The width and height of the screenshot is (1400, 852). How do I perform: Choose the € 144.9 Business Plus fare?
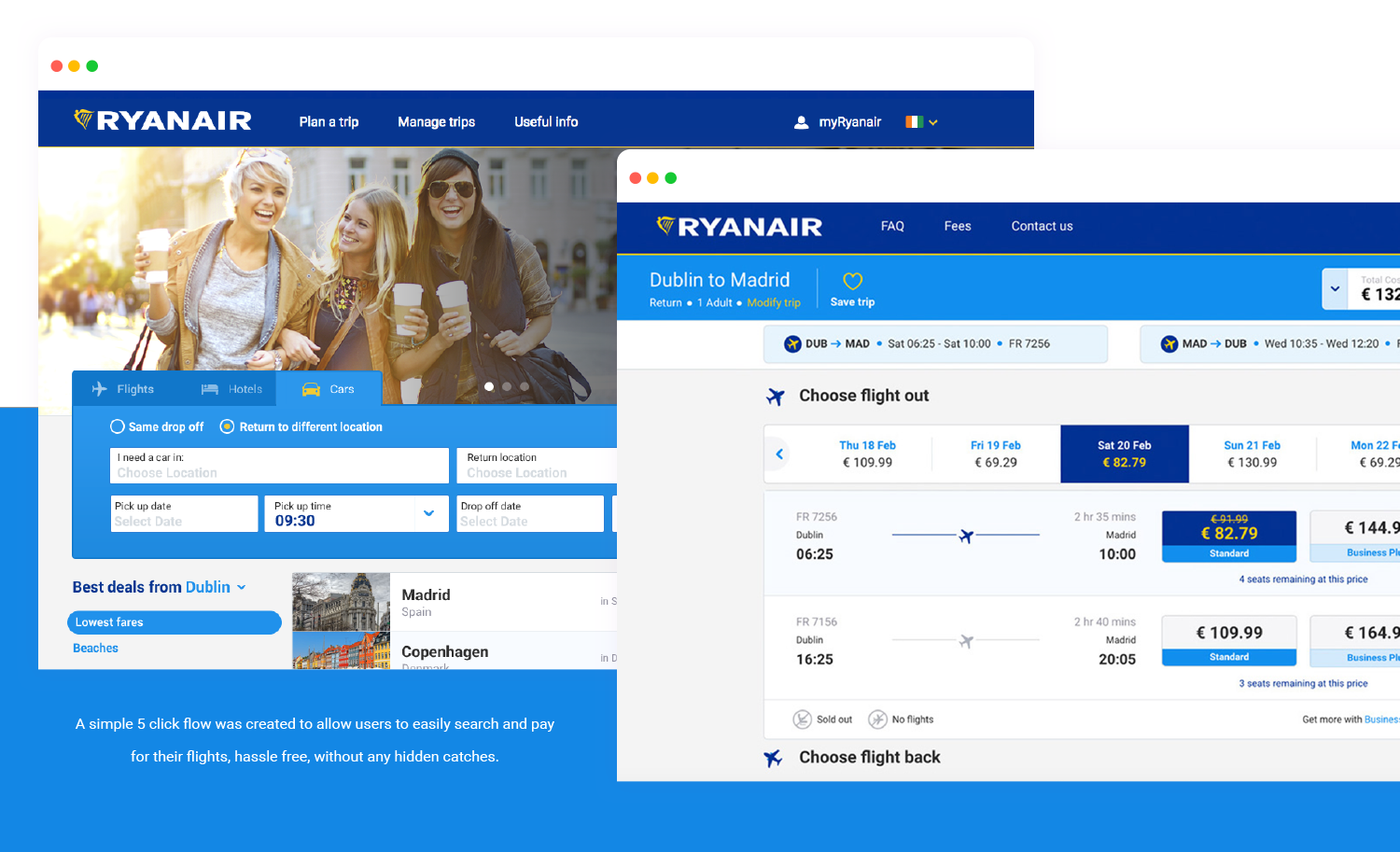click(x=1355, y=537)
